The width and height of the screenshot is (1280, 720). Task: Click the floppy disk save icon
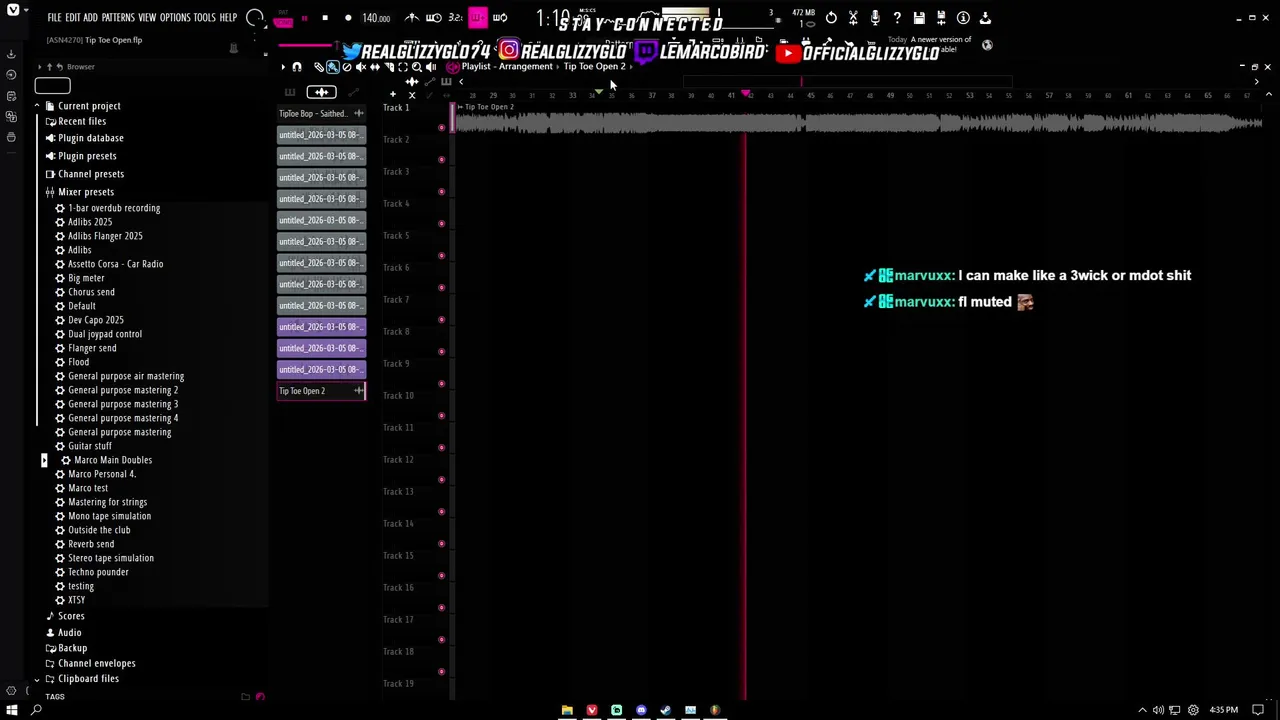[919, 18]
